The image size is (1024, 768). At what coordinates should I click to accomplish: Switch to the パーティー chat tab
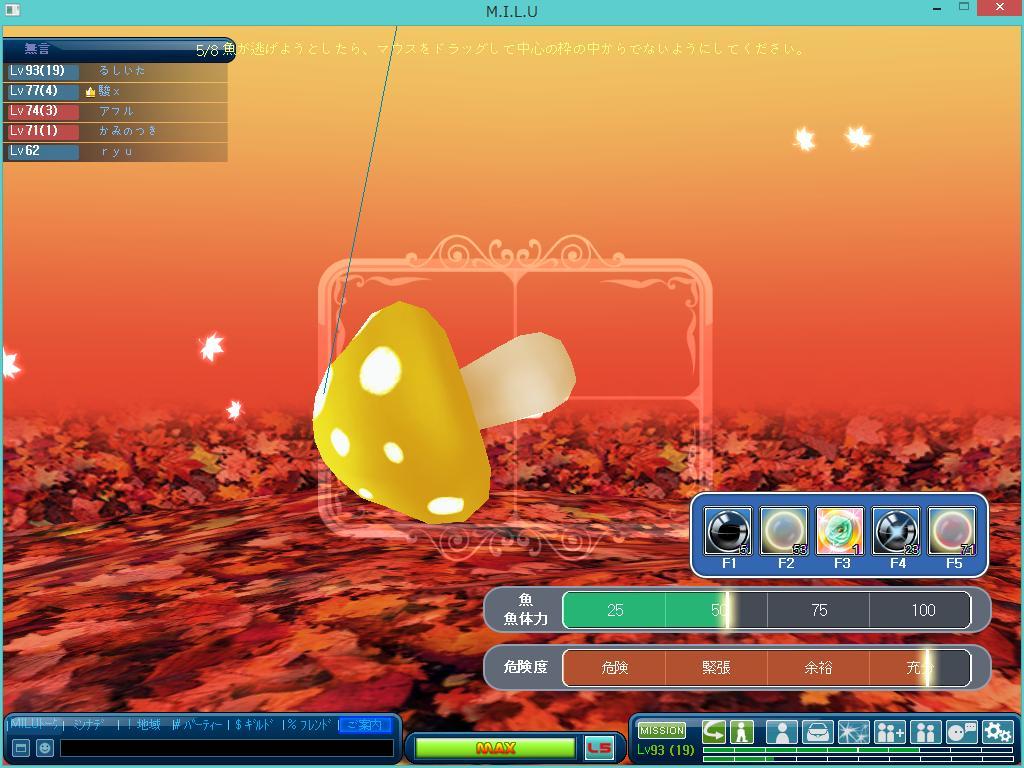[202, 724]
